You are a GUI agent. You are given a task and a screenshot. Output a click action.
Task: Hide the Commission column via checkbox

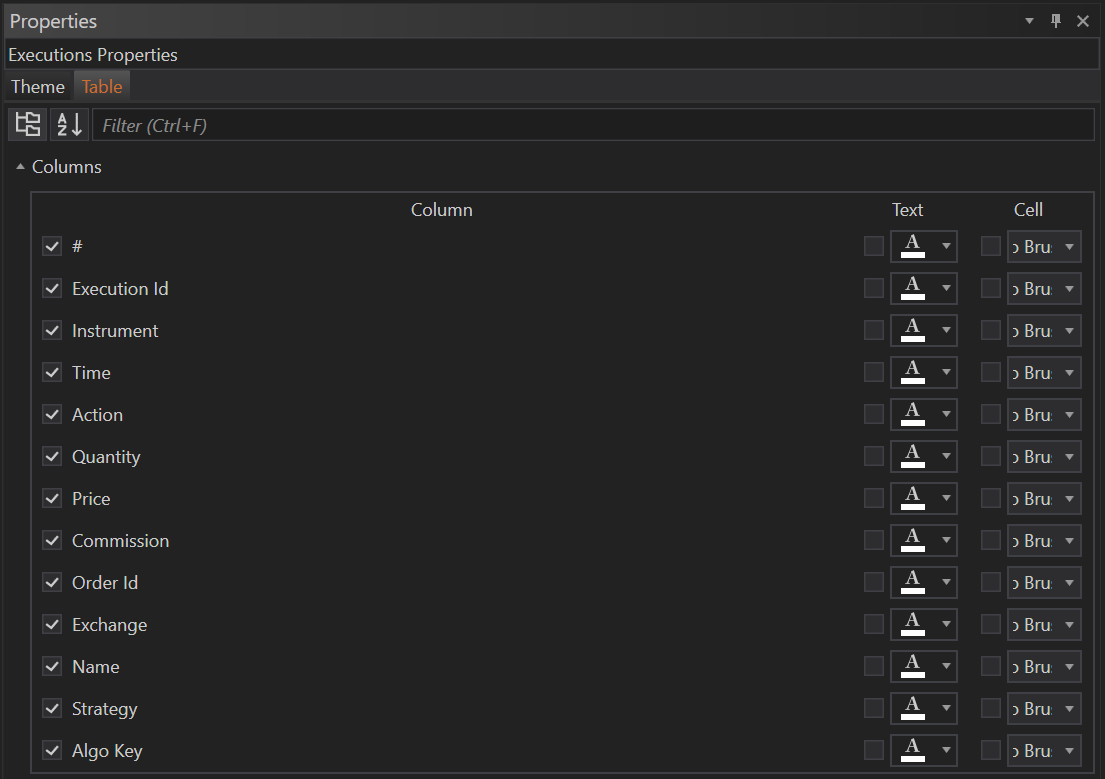click(53, 541)
